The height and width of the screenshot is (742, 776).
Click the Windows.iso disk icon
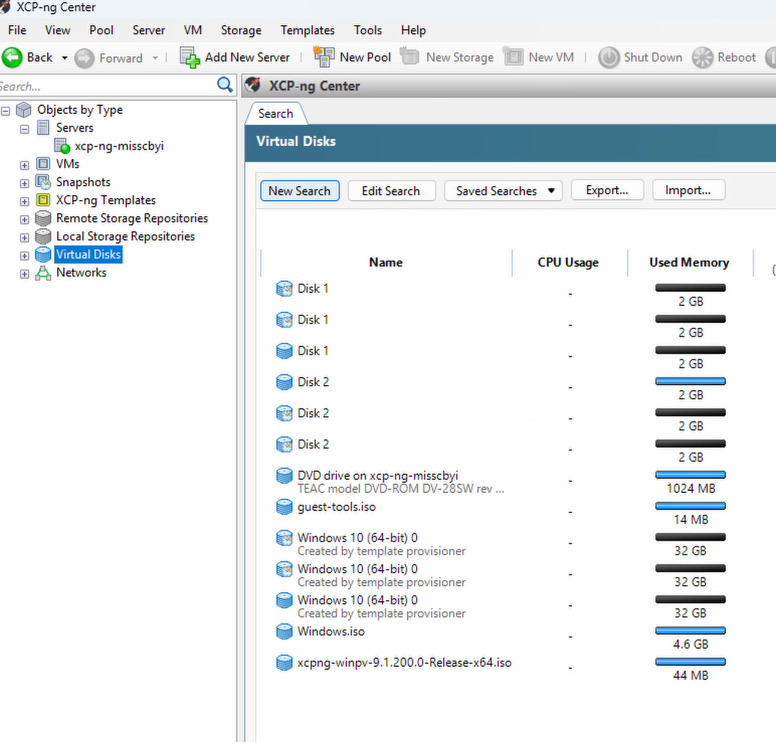click(x=284, y=632)
